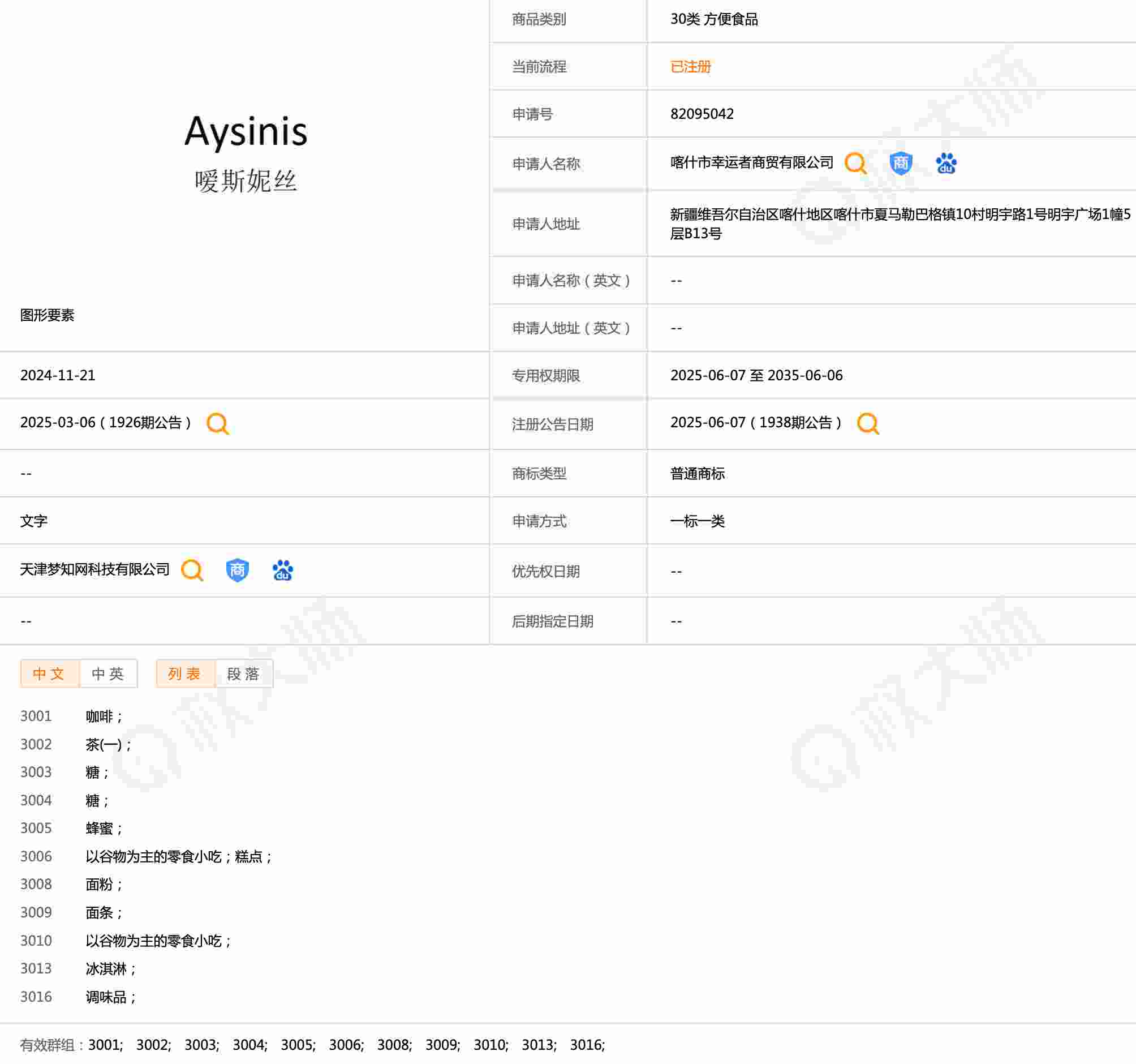Click application number 82095042
Screen dimensions: 1136x1064
point(702,114)
